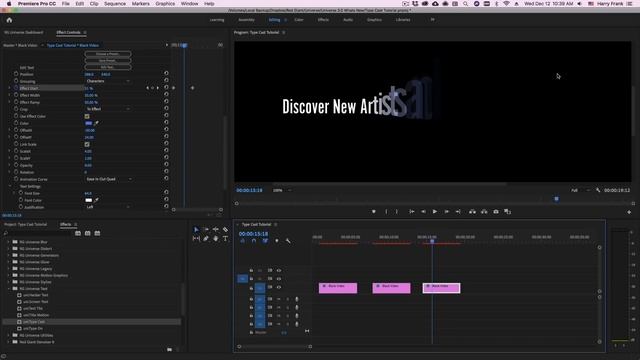Image resolution: width=640 pixels, height=360 pixels.
Task: Click the Go to Out button
Action: pyautogui.click(x=458, y=211)
